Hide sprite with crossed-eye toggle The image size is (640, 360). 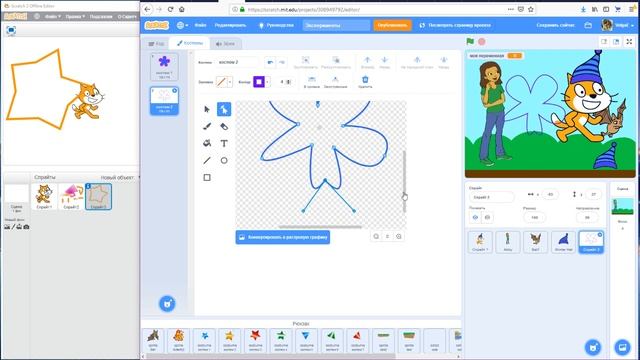487,218
